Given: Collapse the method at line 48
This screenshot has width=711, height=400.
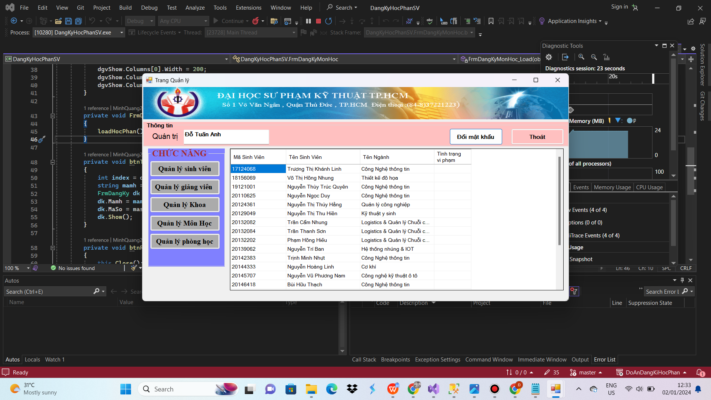Looking at the screenshot, I should click(x=53, y=162).
